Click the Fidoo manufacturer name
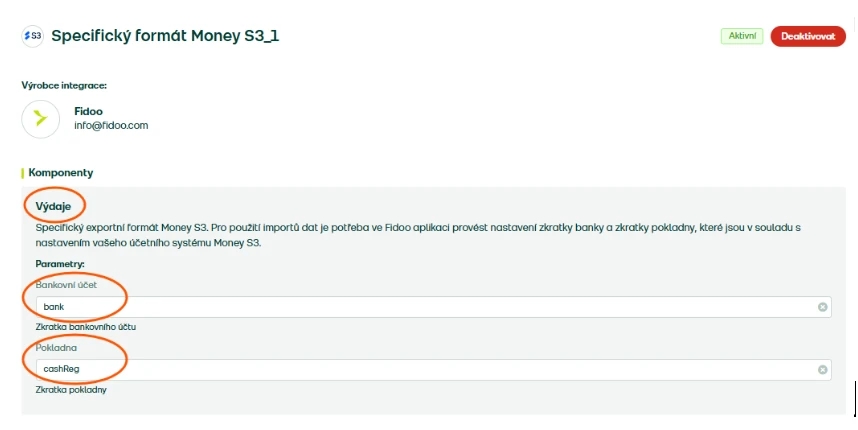858x430 pixels. (x=88, y=111)
